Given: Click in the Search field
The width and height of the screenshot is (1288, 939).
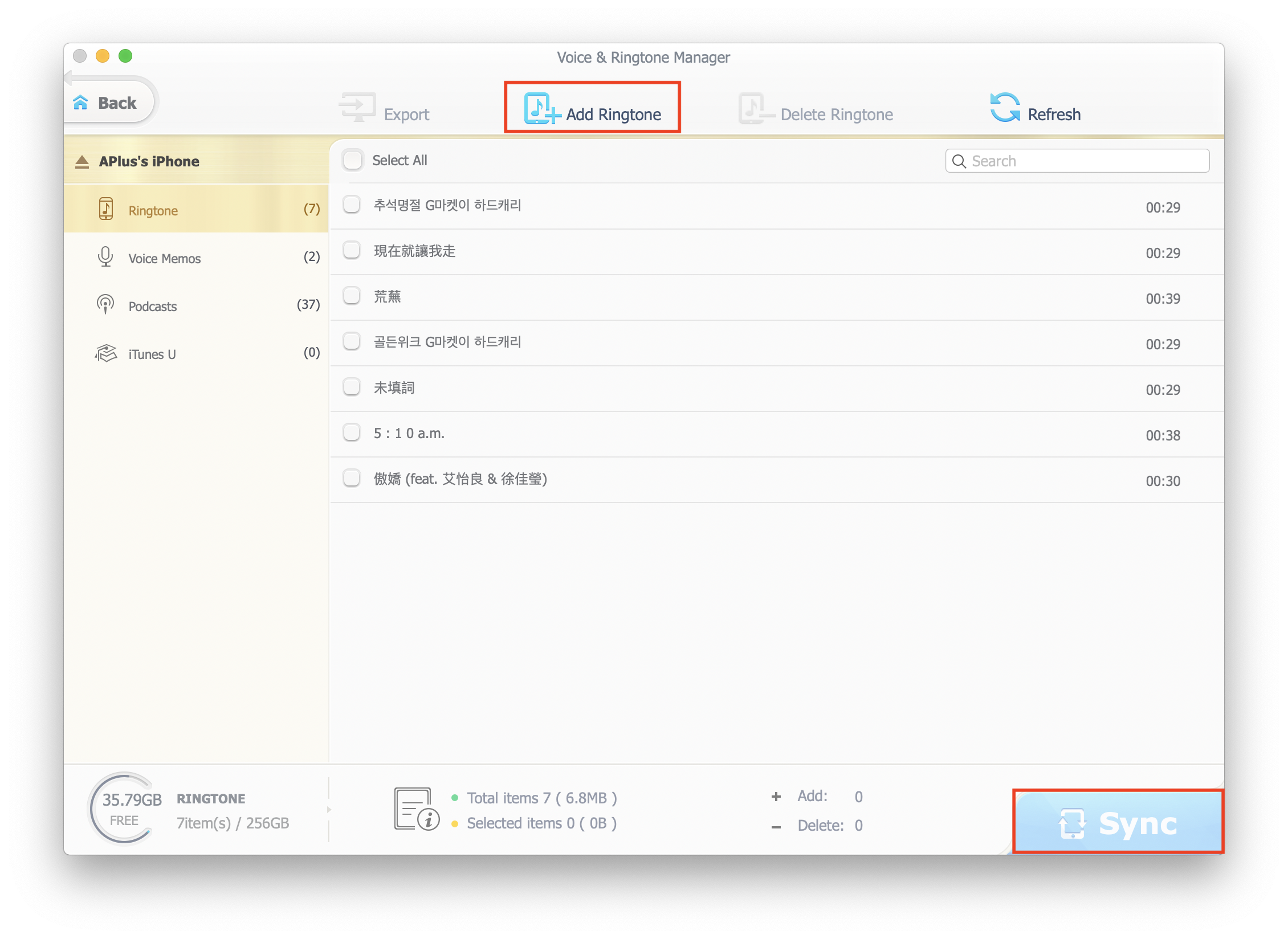Looking at the screenshot, I should (1077, 161).
